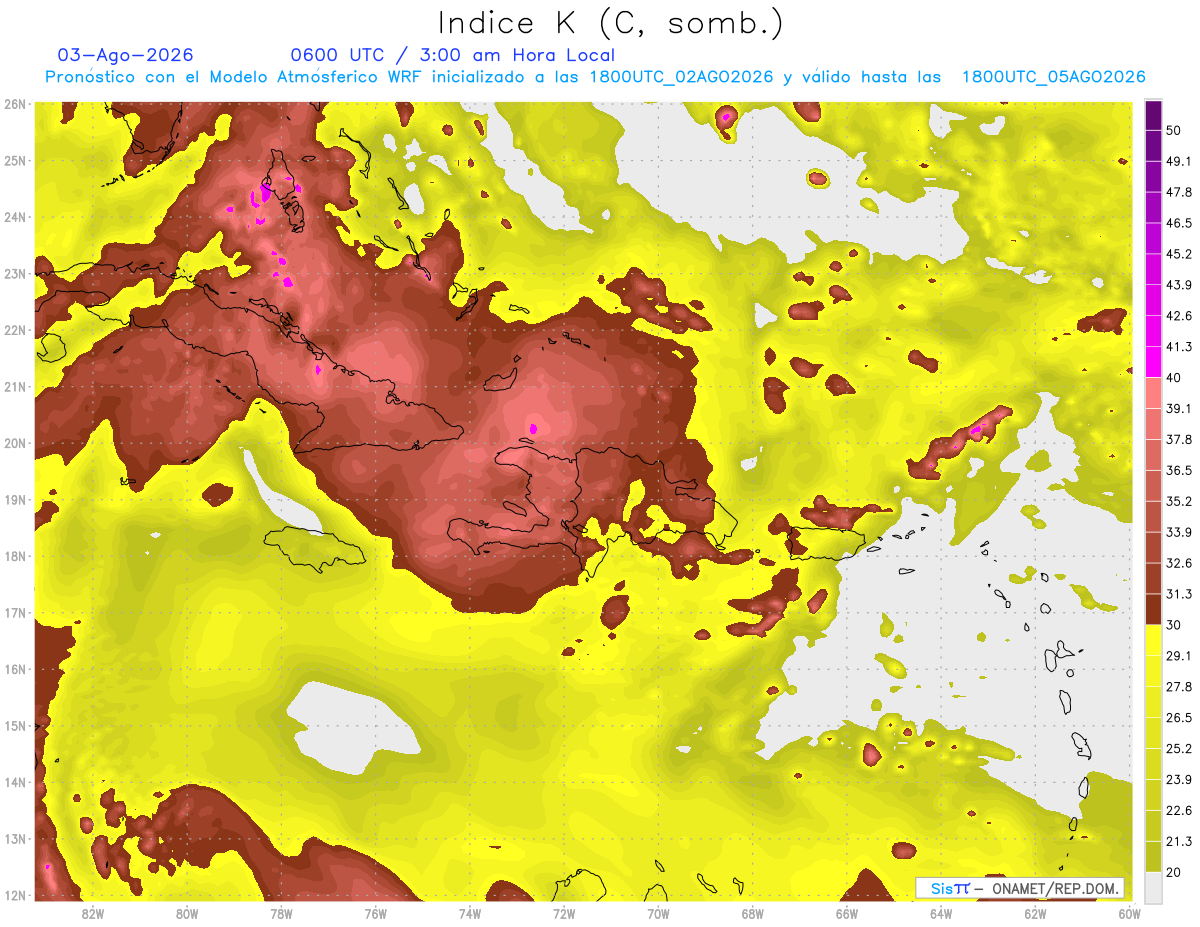Click the longitude label "72W"
Viewport: 1200px width, 927px height.
(564, 913)
